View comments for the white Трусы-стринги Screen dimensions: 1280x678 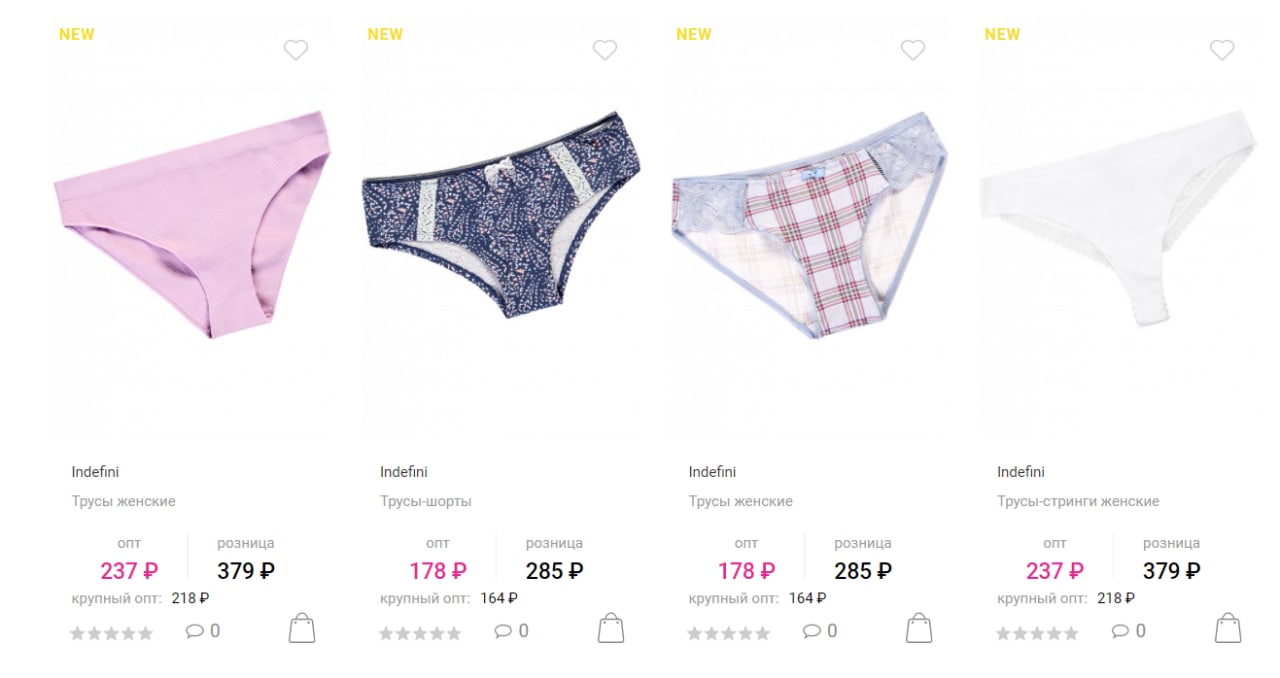pos(1129,631)
